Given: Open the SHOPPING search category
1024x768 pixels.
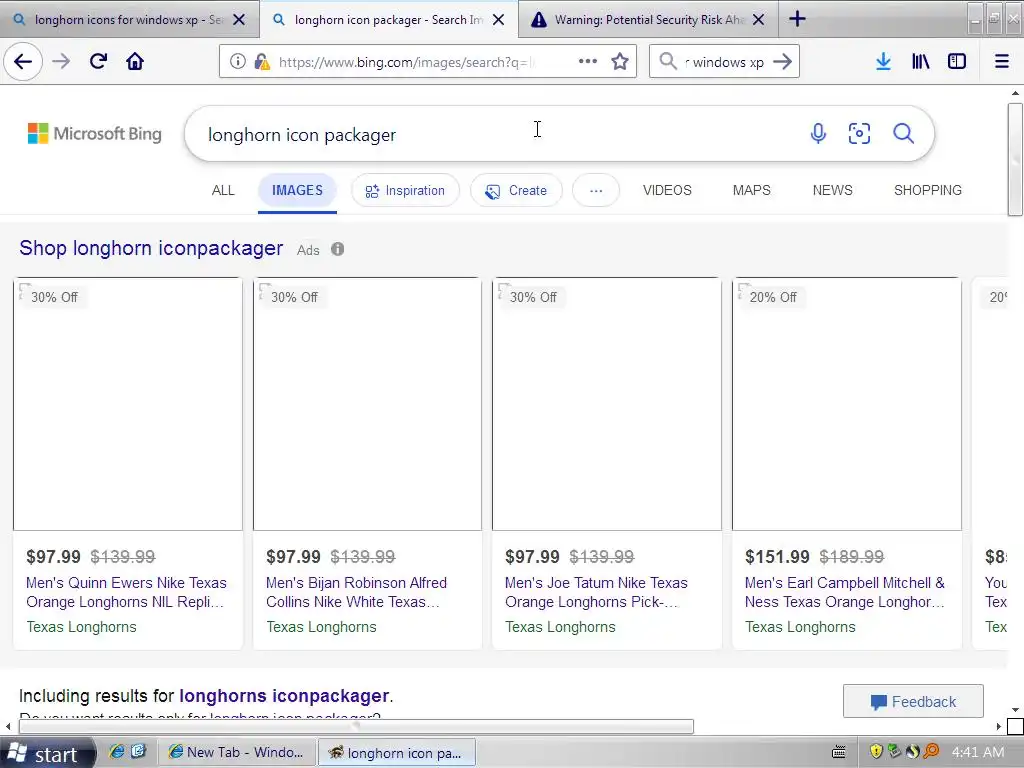Looking at the screenshot, I should [927, 190].
